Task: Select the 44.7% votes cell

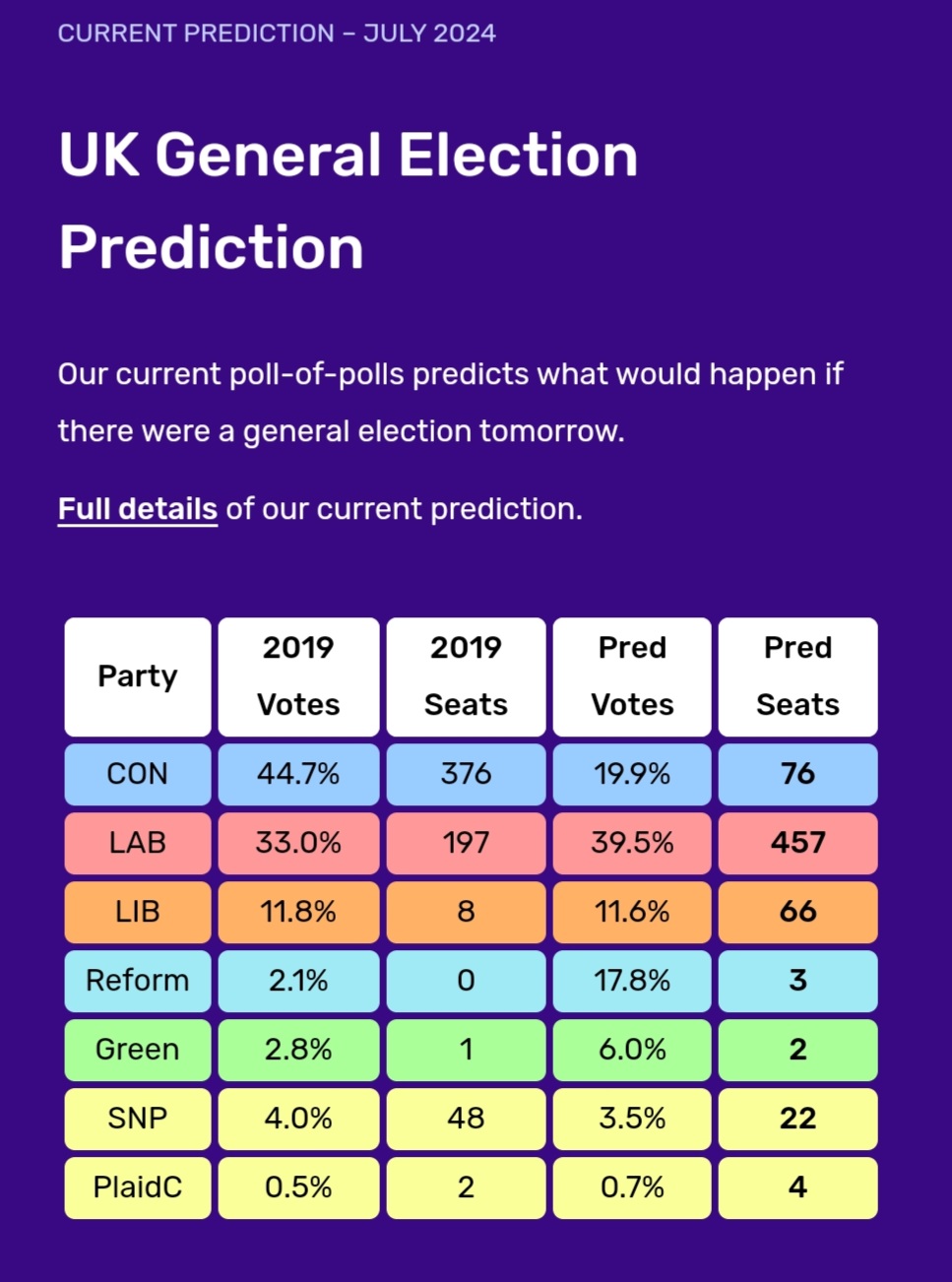Action: point(298,774)
